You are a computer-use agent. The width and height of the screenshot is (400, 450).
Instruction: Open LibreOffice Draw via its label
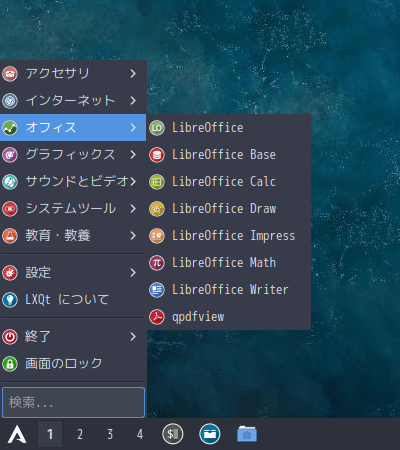click(x=224, y=209)
